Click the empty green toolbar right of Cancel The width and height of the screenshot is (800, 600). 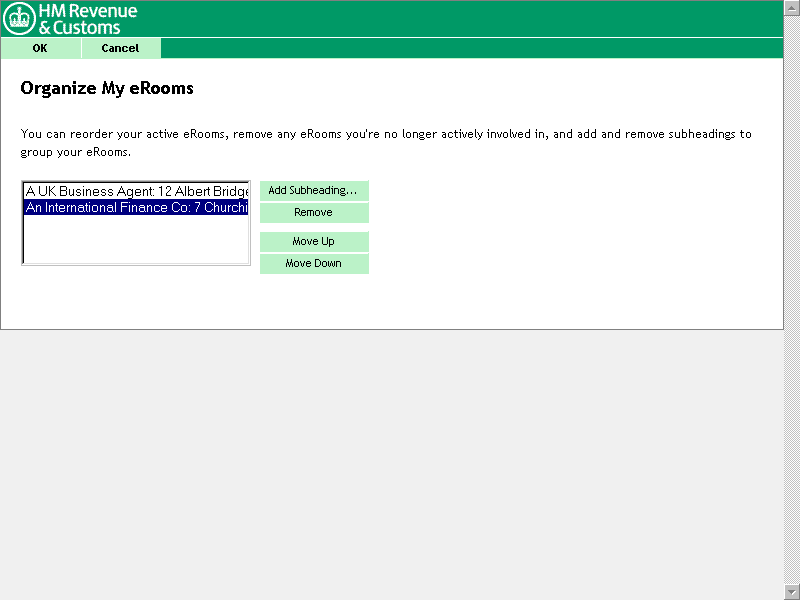pyautogui.click(x=470, y=48)
